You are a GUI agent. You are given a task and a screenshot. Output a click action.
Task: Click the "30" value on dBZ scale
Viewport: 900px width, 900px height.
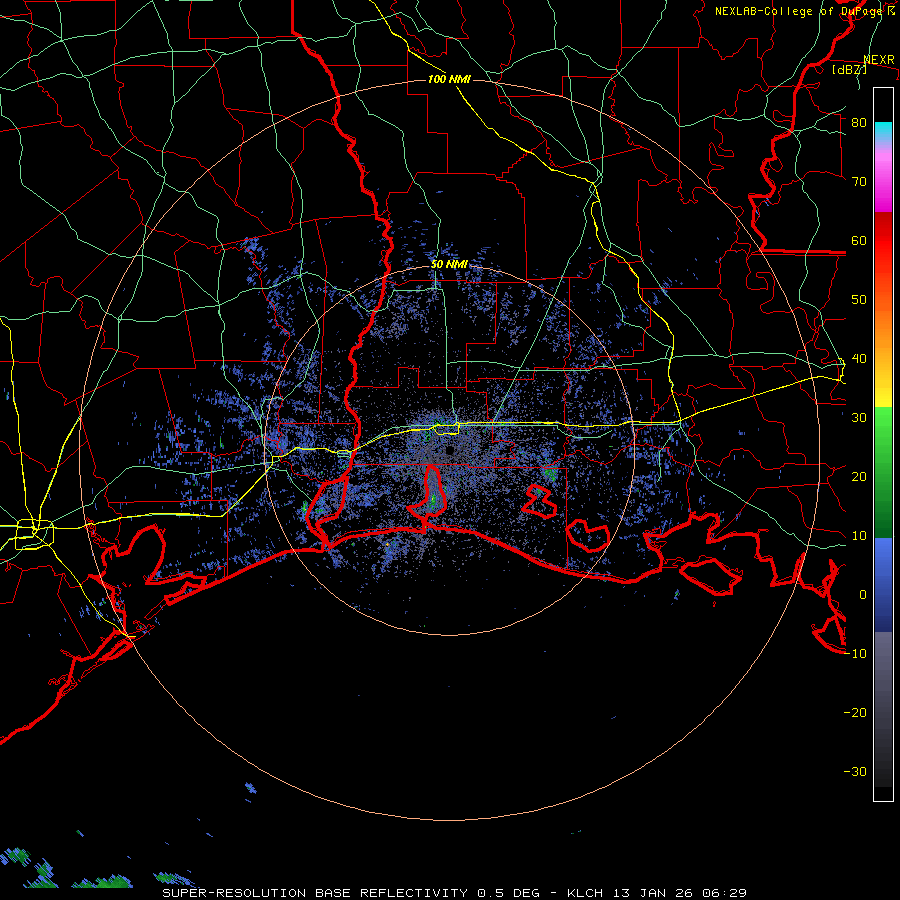(x=859, y=418)
